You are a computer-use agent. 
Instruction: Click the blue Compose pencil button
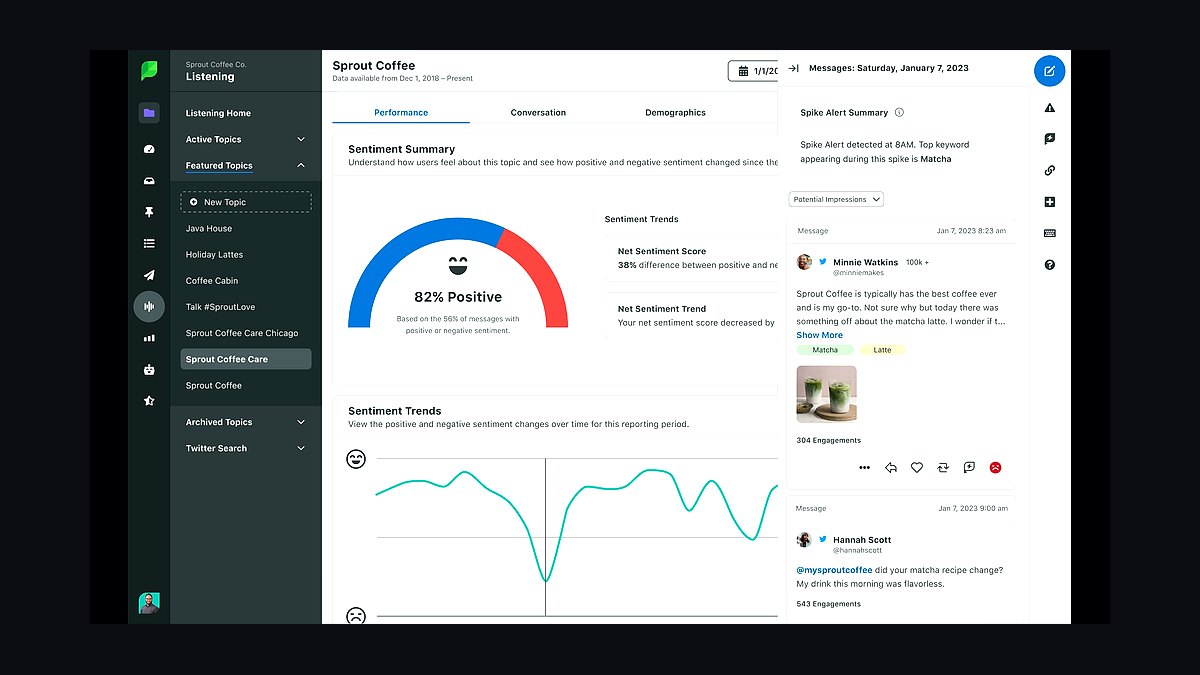pos(1049,71)
